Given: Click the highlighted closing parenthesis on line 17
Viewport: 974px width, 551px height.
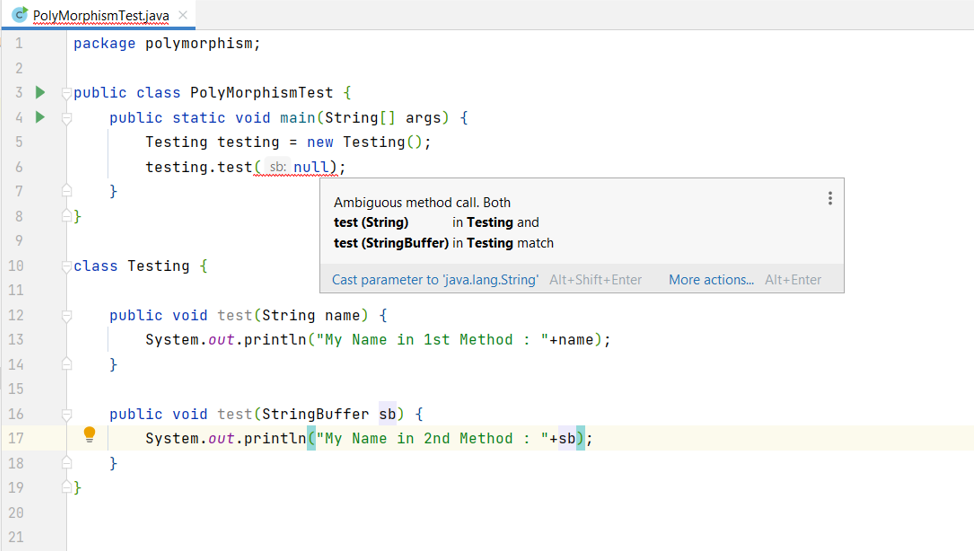Looking at the screenshot, I should point(580,439).
